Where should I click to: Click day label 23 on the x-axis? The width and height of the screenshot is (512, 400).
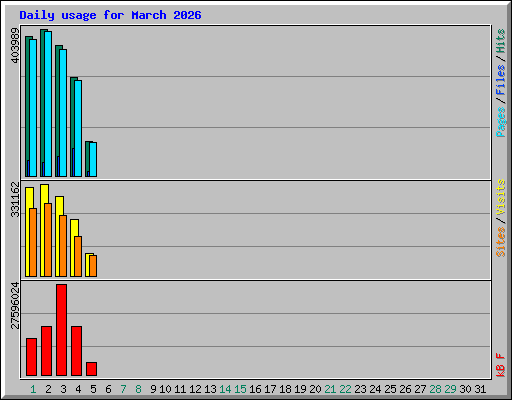[x=360, y=389]
